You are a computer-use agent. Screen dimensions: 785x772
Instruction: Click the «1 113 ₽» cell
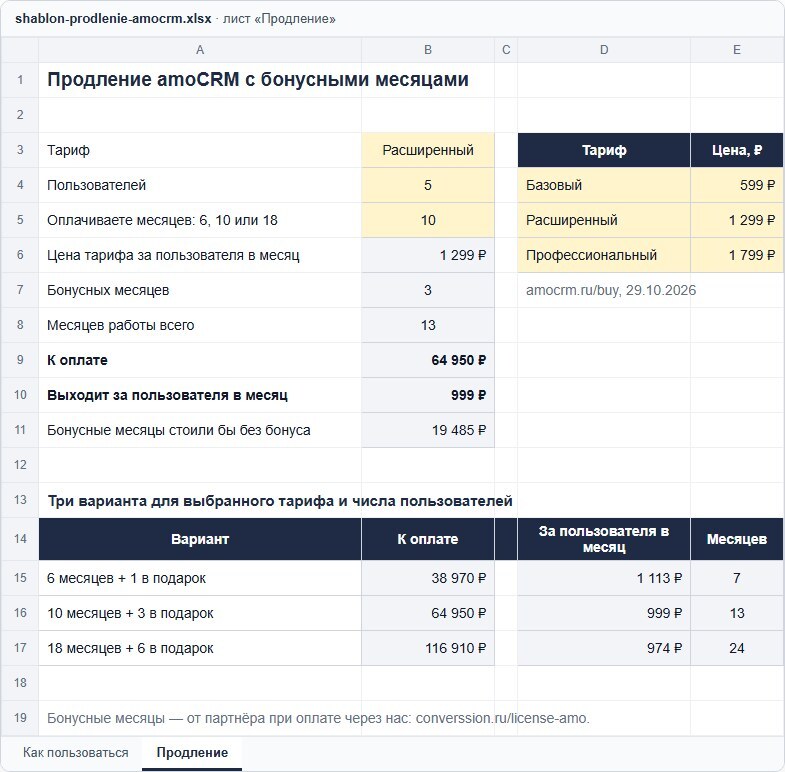(x=604, y=578)
